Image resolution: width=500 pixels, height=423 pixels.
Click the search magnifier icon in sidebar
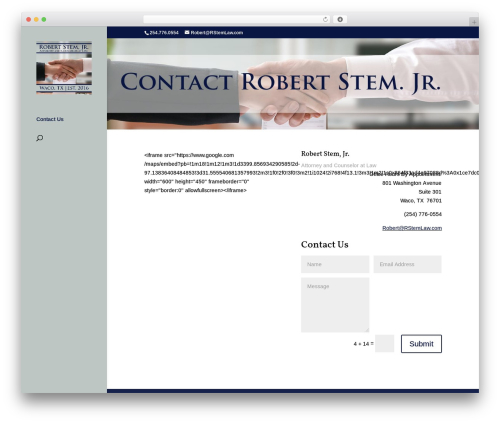coord(40,138)
